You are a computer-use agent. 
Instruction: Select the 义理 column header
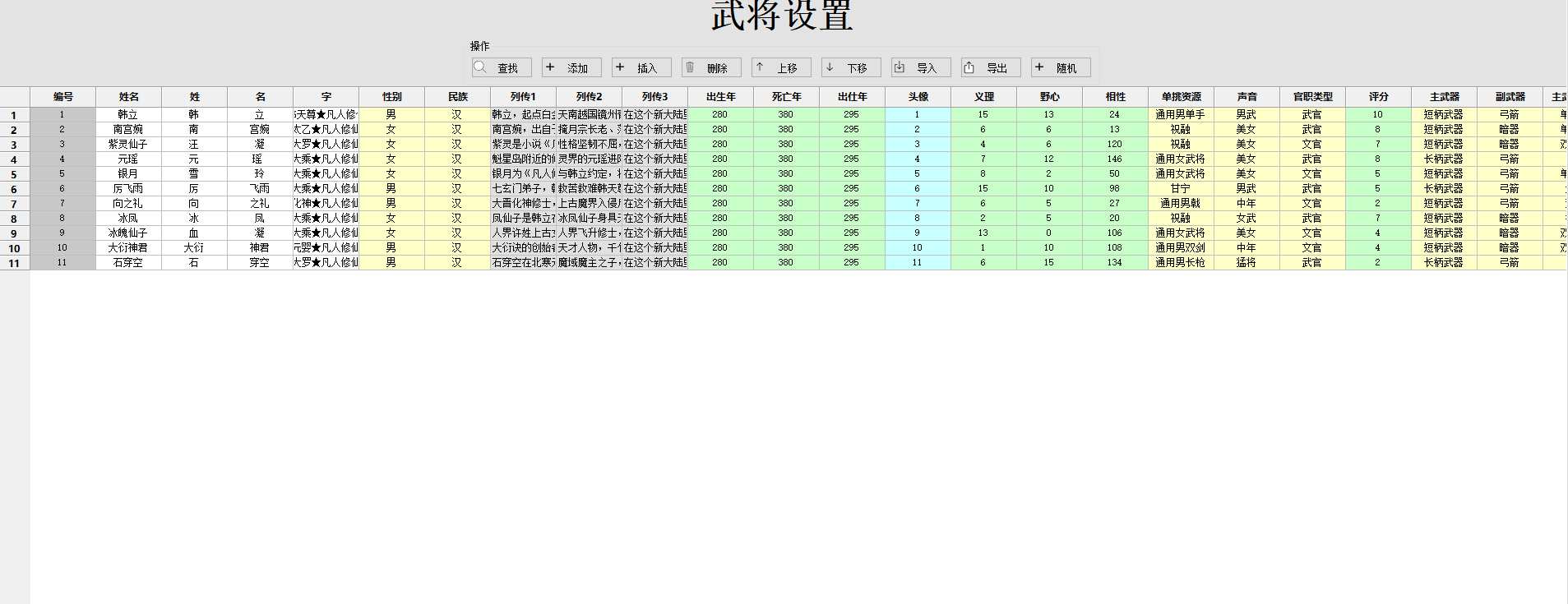[x=984, y=97]
